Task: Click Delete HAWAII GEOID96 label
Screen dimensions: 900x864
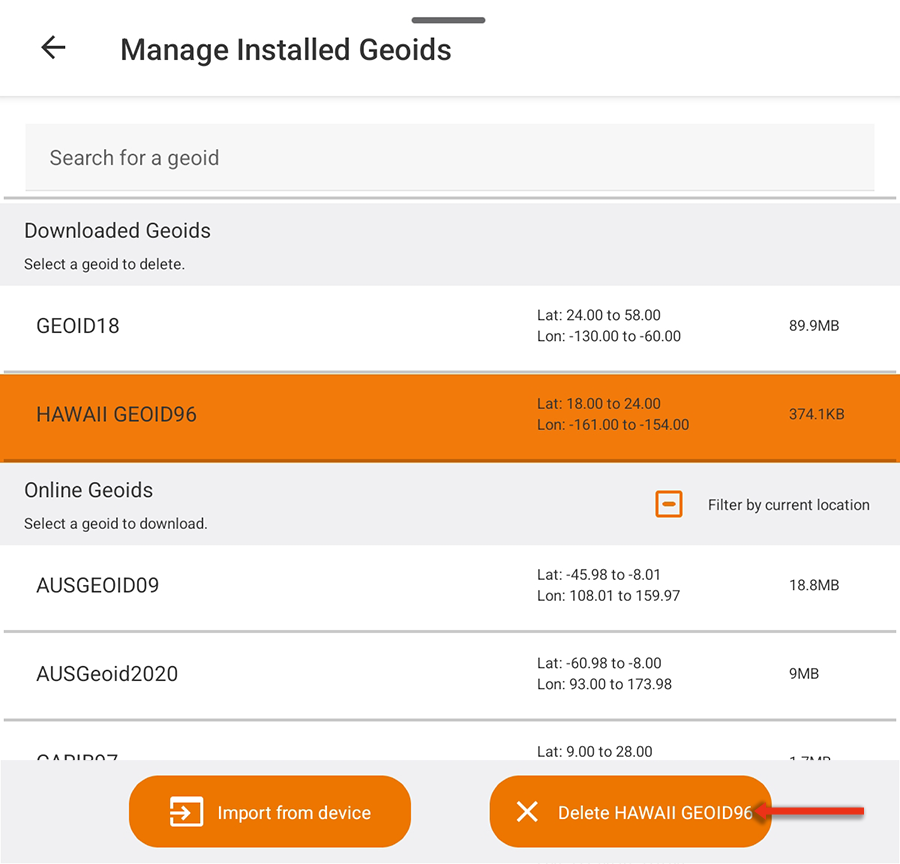Action: click(x=655, y=813)
